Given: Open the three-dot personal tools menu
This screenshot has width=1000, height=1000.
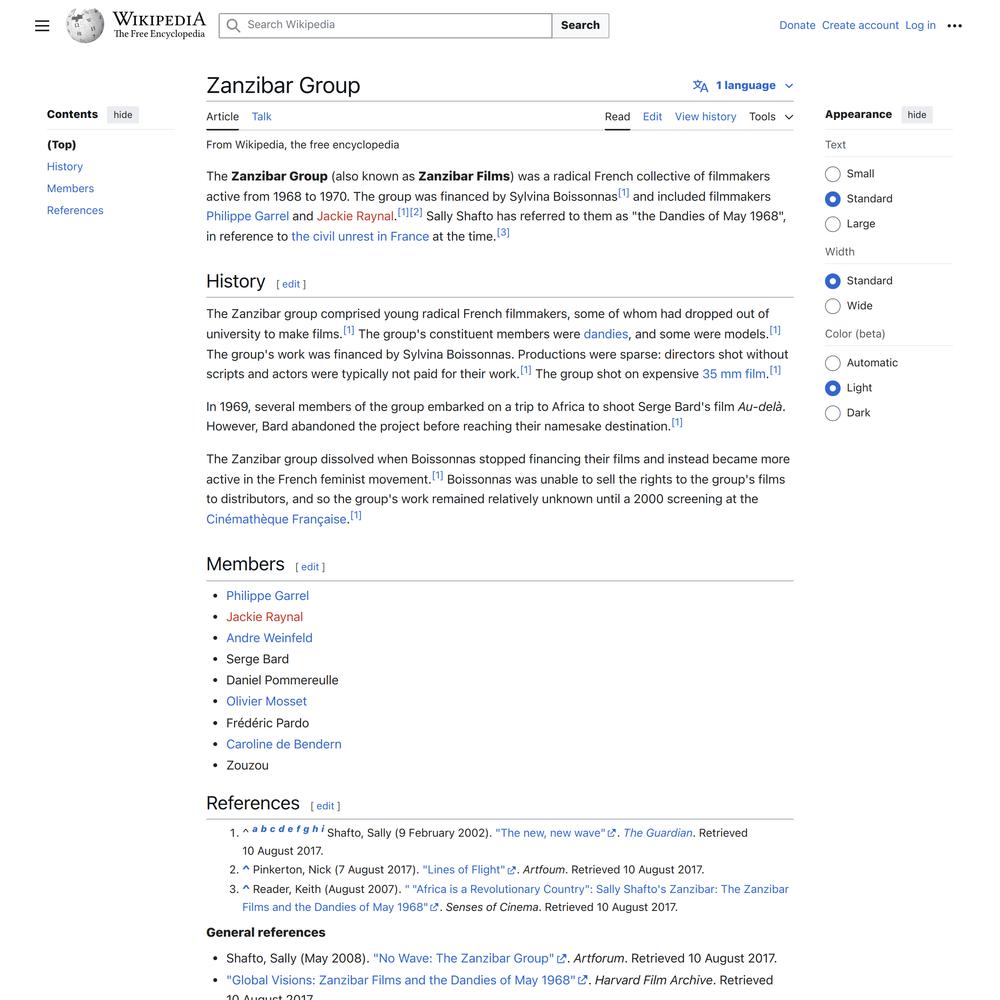Looking at the screenshot, I should pyautogui.click(x=954, y=26).
